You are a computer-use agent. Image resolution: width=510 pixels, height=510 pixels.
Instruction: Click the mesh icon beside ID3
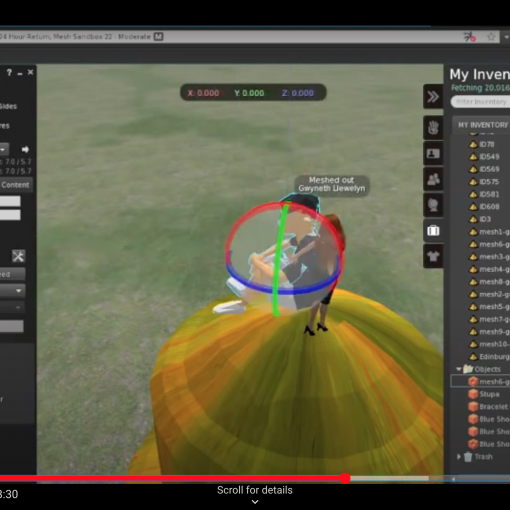473,219
